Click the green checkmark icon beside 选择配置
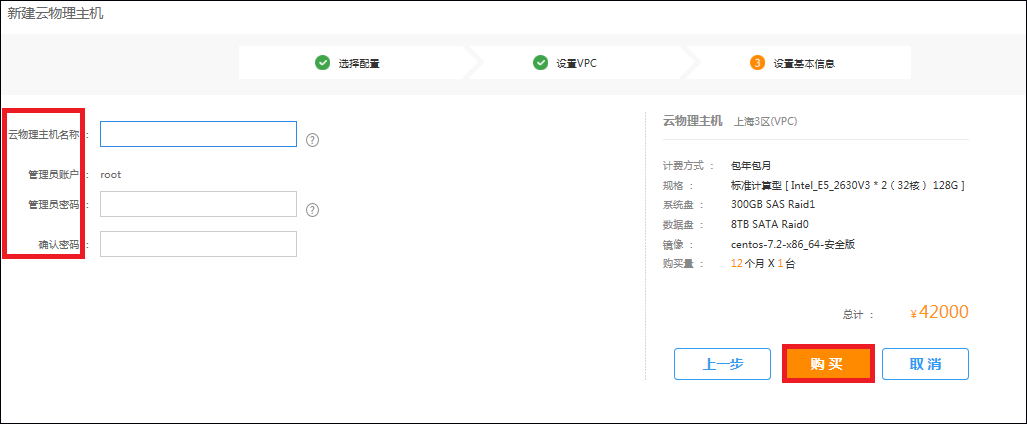Image resolution: width=1027 pixels, height=424 pixels. coord(322,63)
